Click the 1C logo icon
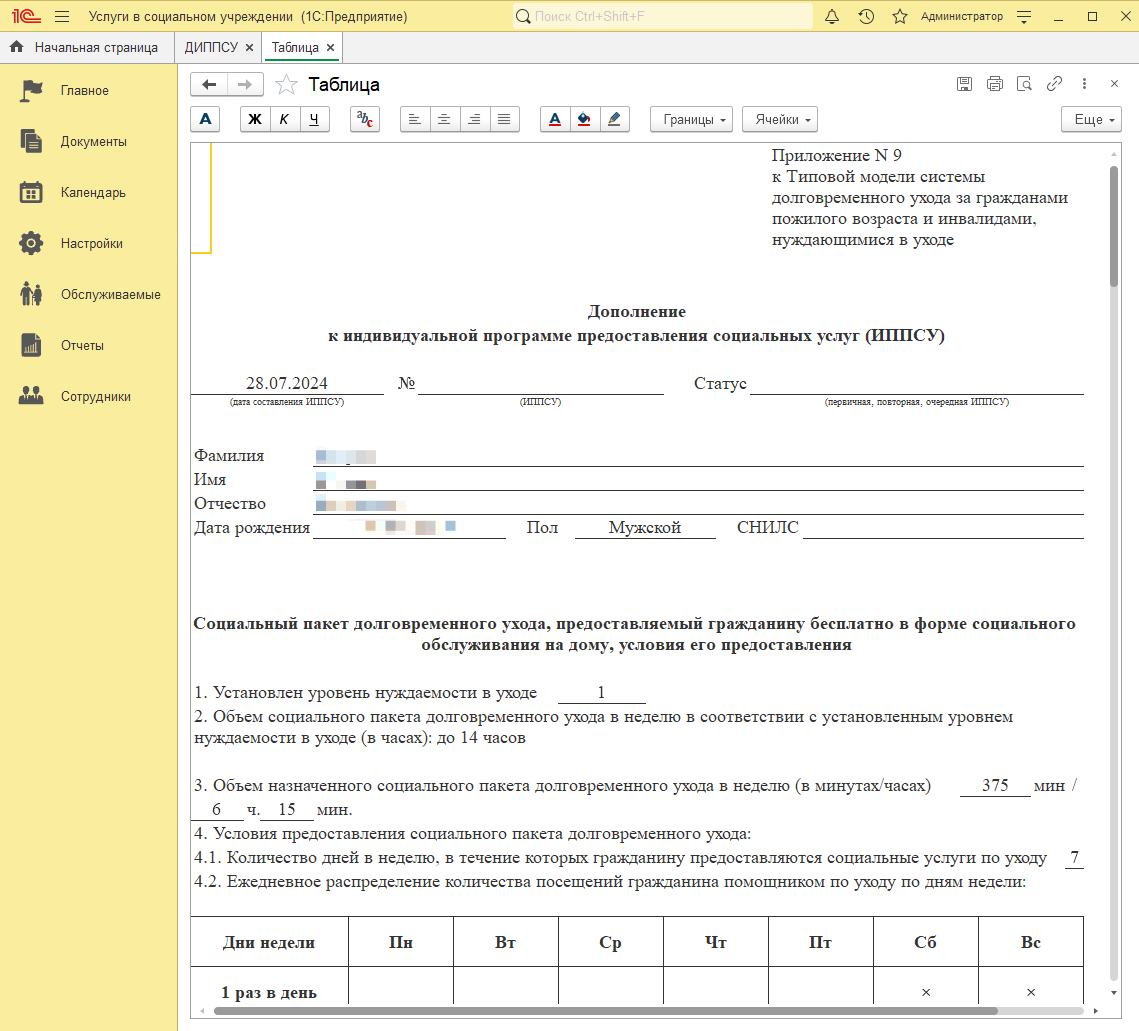The image size is (1139, 1031). coord(26,16)
